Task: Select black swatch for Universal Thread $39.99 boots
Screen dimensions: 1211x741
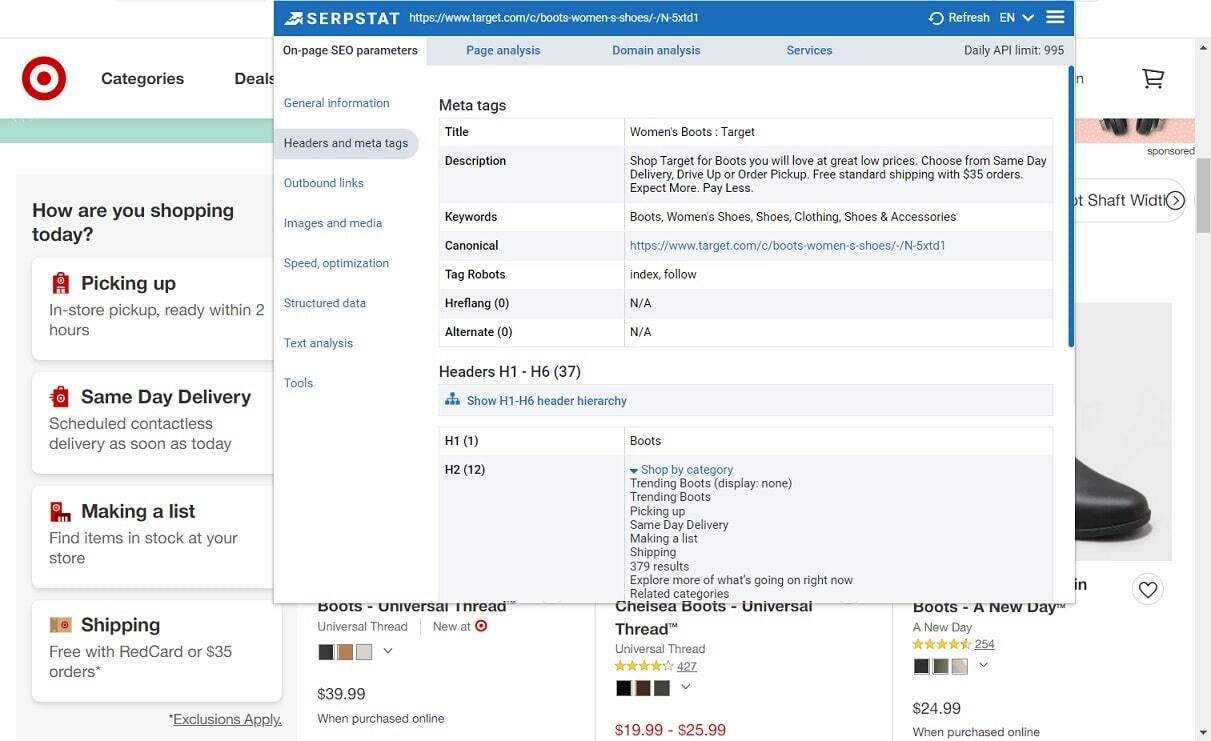Action: 326,652
